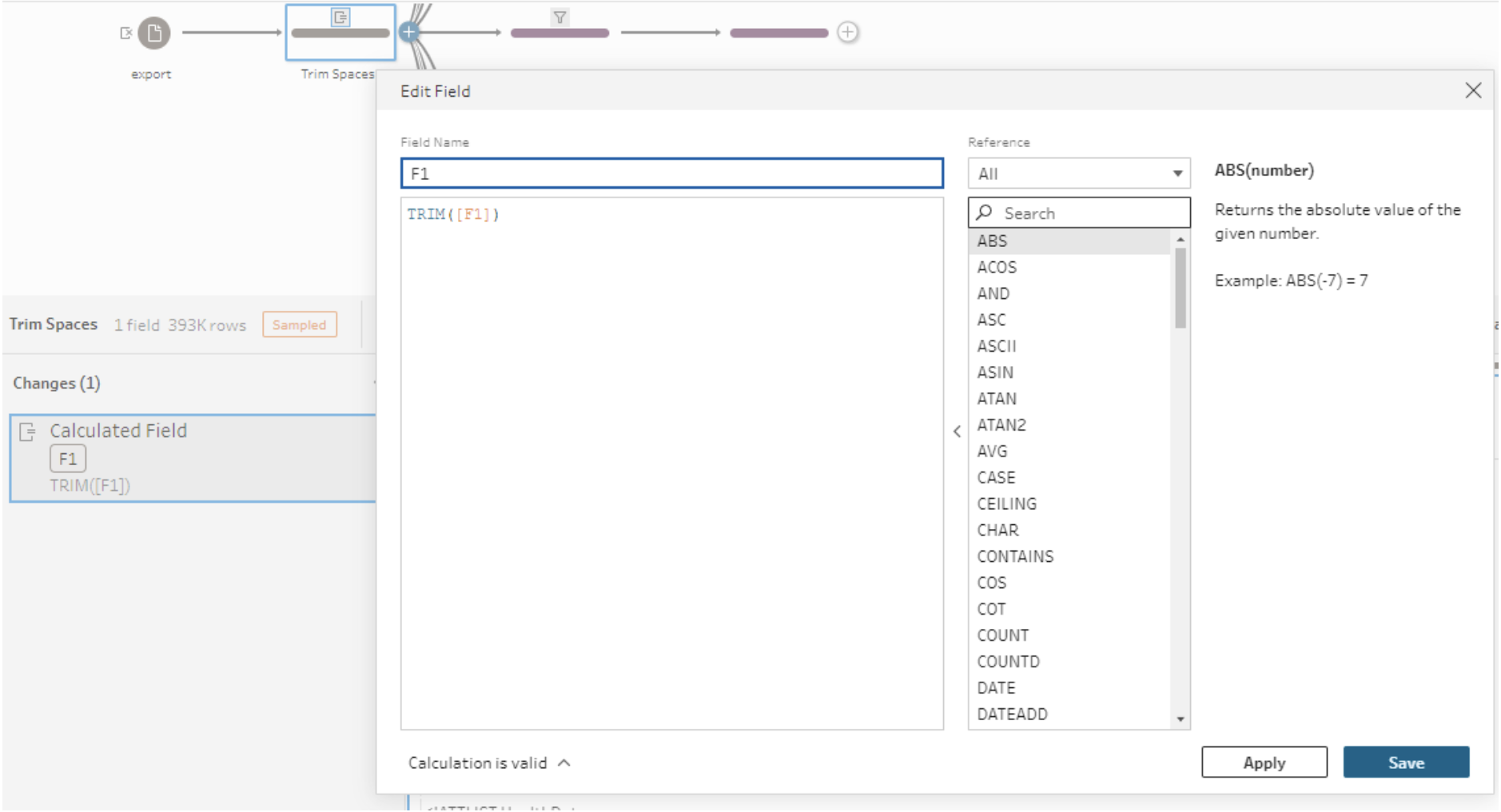This screenshot has height=812, width=1501.
Task: Click the Save button
Action: (1405, 762)
